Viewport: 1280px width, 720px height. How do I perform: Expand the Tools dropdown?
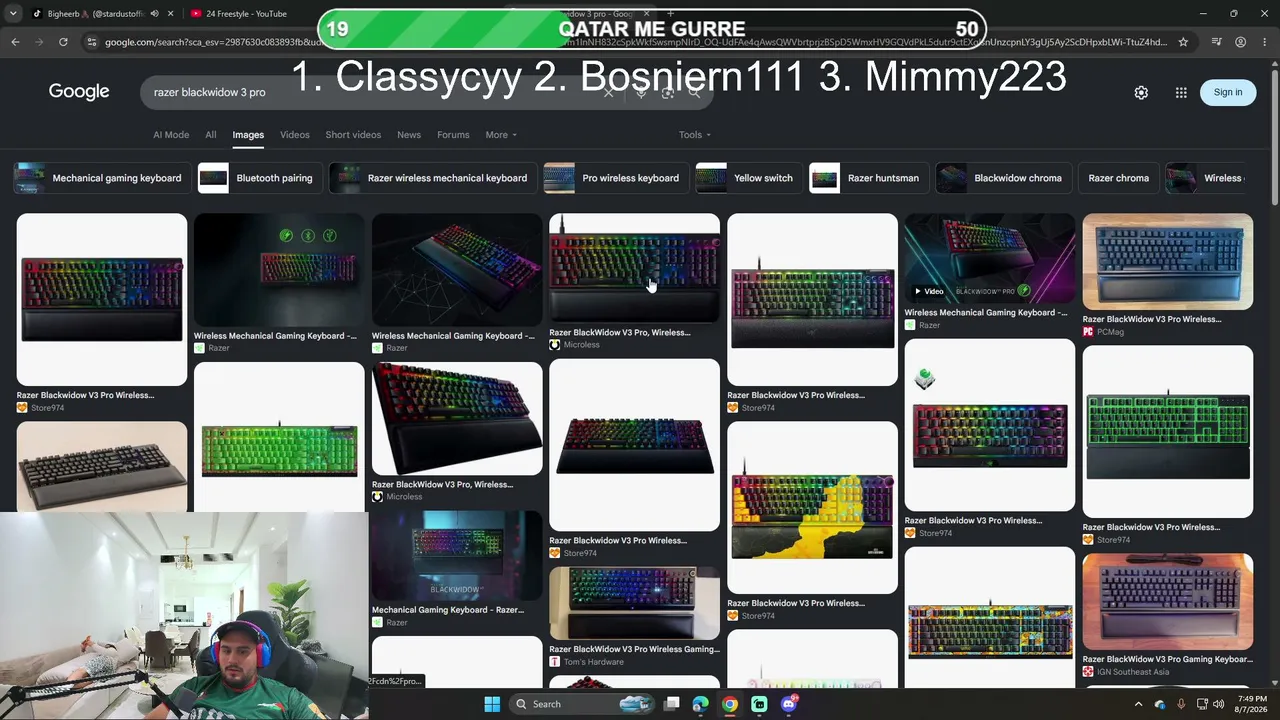pos(695,135)
